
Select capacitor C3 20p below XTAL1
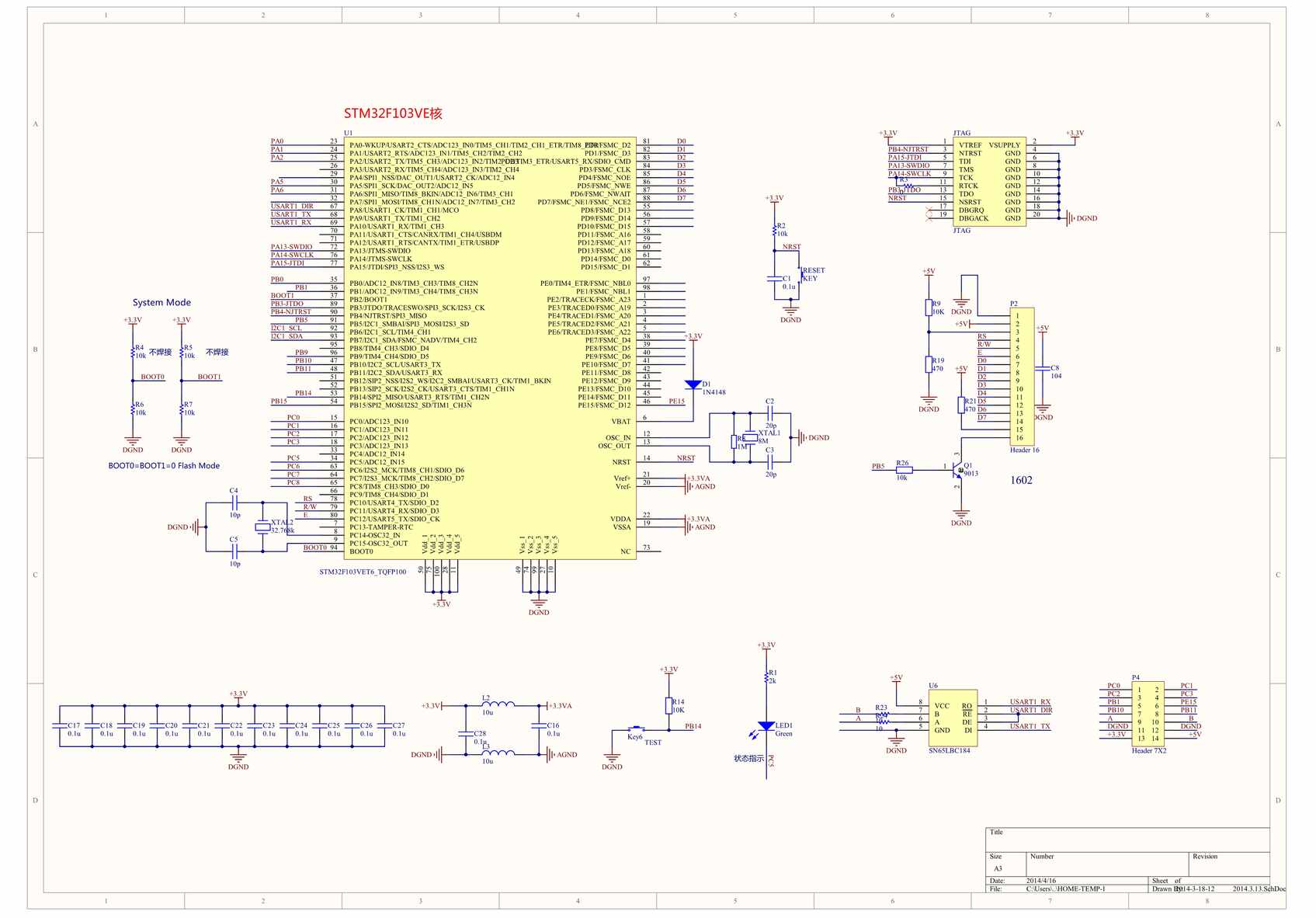(x=770, y=462)
